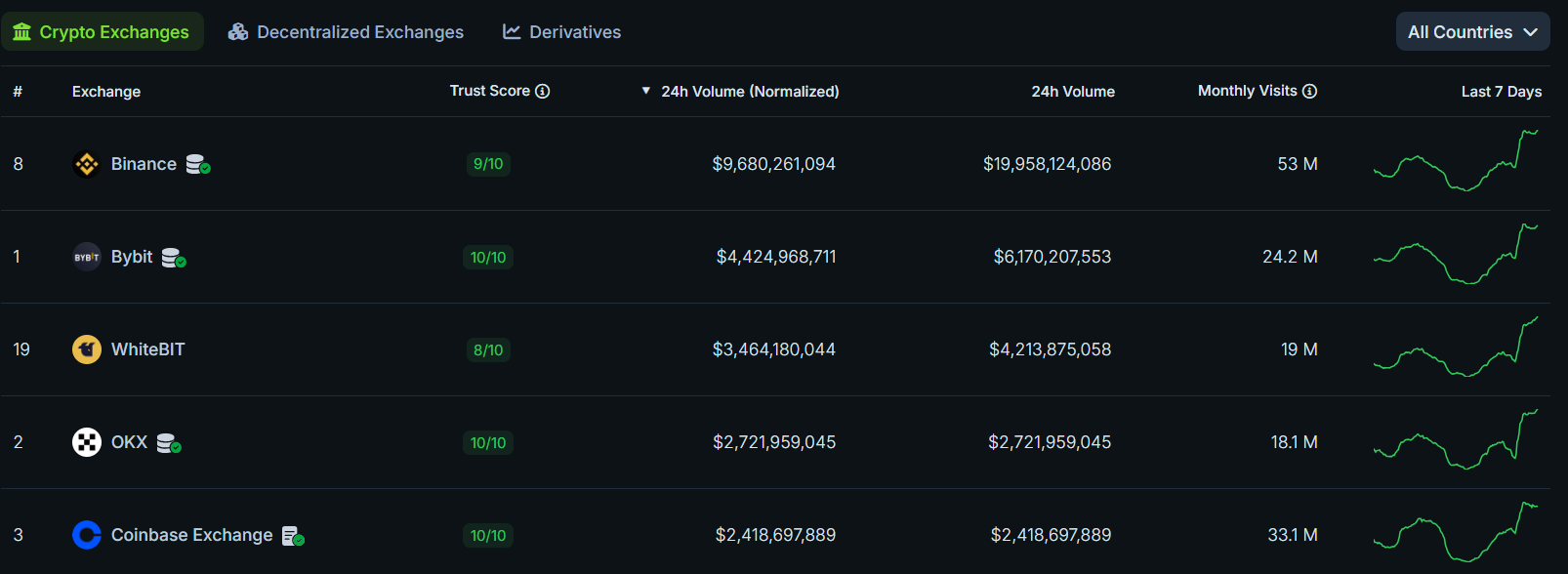
Task: Click the WhiteBIT logo icon
Action: tap(87, 349)
